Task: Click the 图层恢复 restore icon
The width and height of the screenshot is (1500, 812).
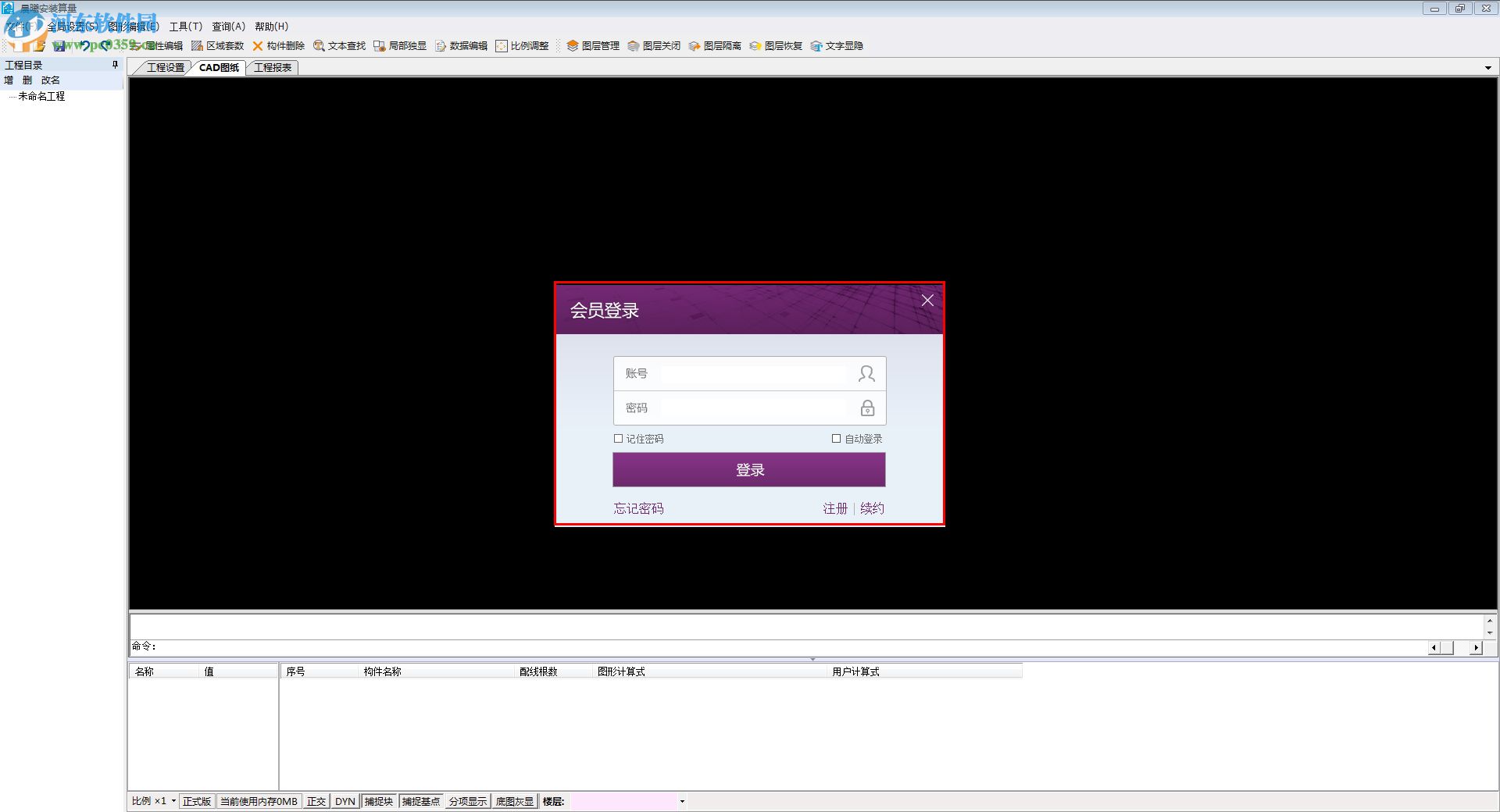Action: (x=755, y=46)
